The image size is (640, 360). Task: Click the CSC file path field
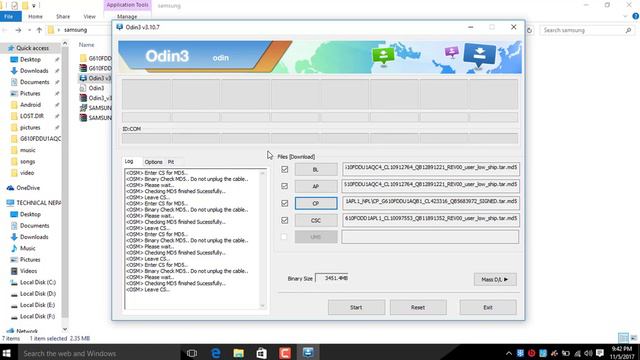pyautogui.click(x=431, y=220)
